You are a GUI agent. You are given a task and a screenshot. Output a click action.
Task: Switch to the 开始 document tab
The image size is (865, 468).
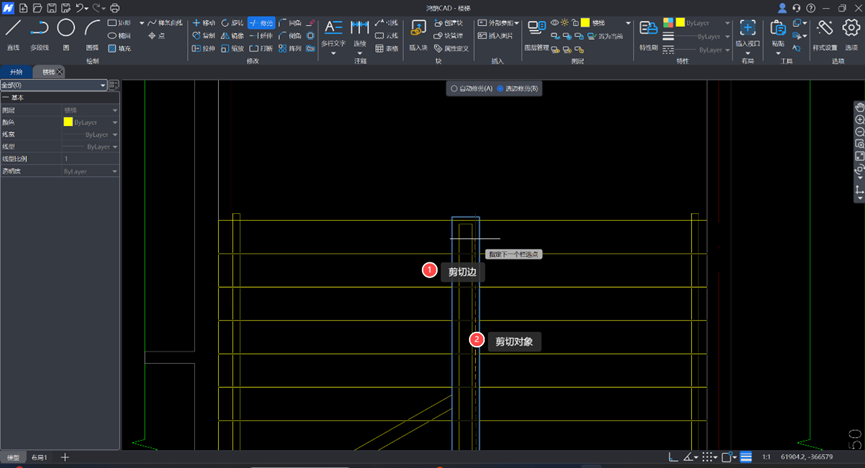point(15,72)
